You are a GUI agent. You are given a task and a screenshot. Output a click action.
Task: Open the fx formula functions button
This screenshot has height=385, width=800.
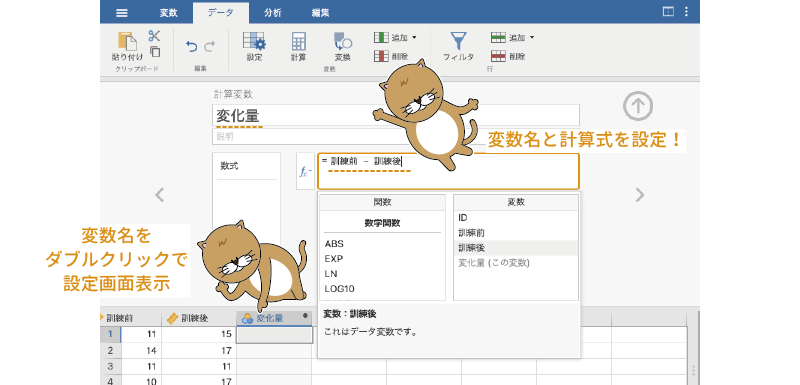pyautogui.click(x=305, y=171)
